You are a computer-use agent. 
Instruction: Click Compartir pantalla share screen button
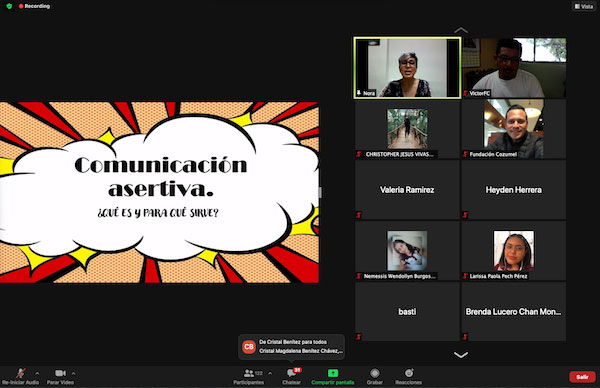tap(333, 376)
